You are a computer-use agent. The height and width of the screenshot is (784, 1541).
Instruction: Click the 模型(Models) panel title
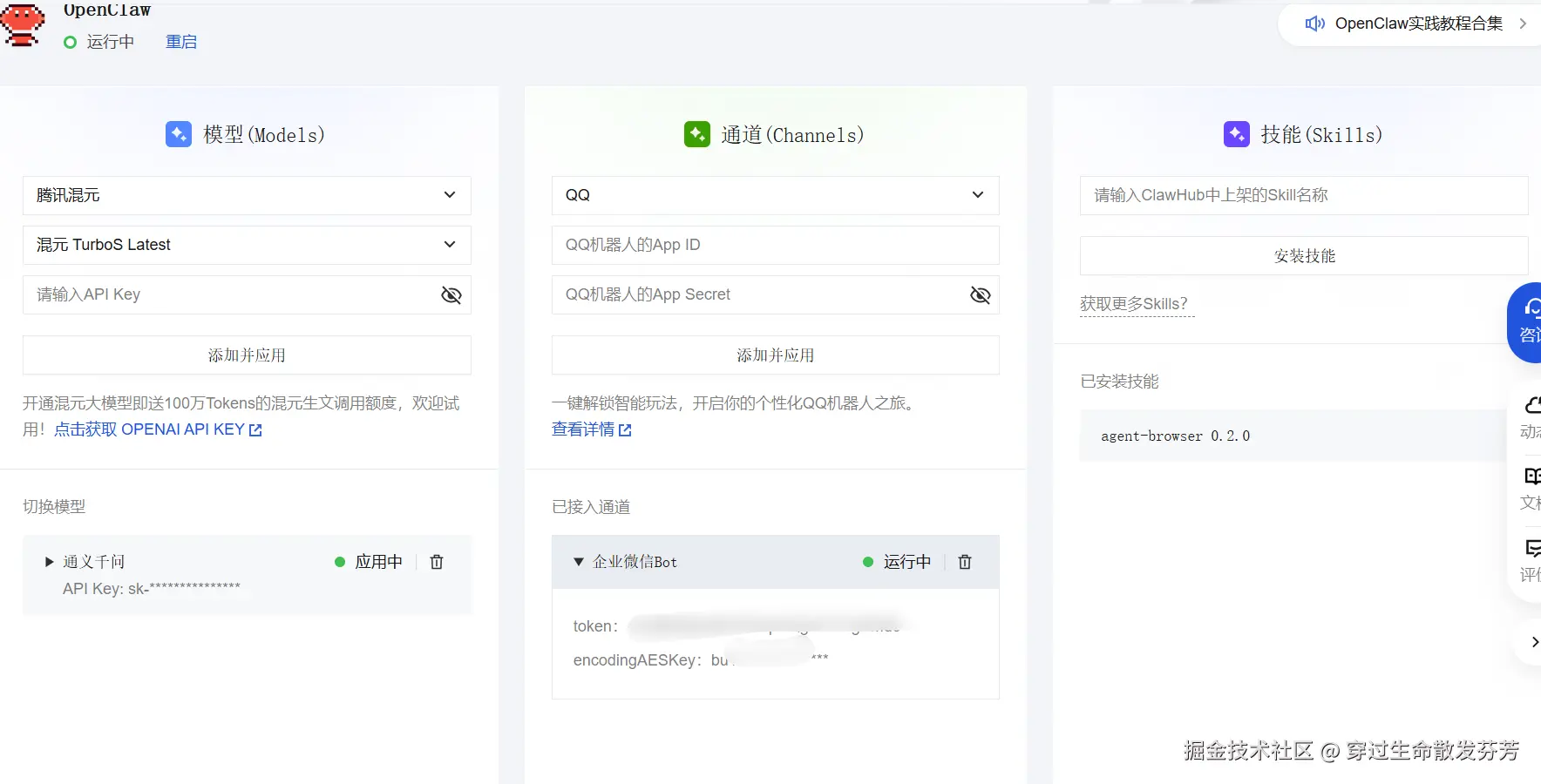(x=264, y=135)
